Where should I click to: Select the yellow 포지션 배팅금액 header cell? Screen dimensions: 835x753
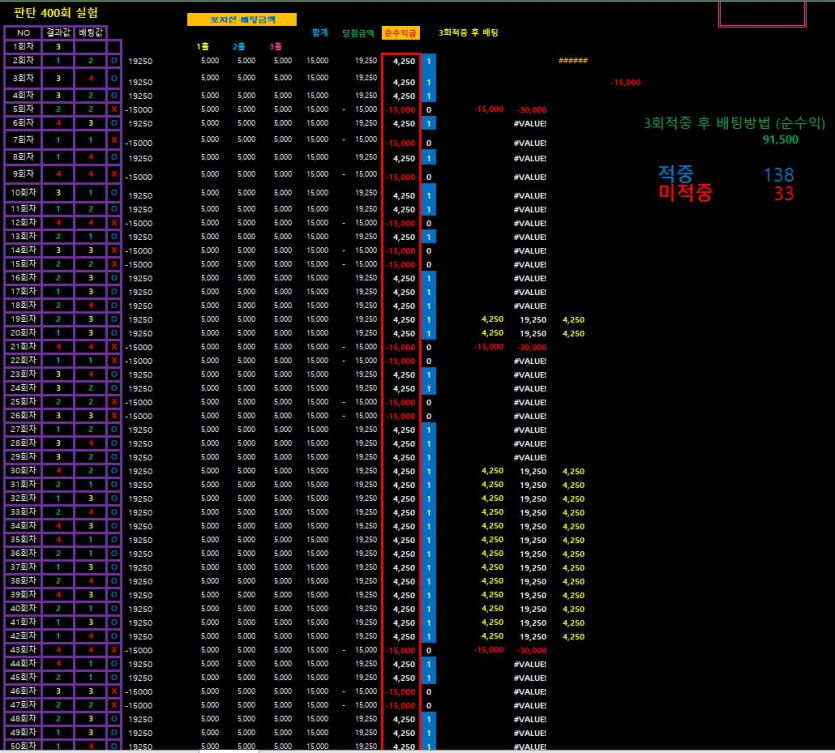(242, 20)
